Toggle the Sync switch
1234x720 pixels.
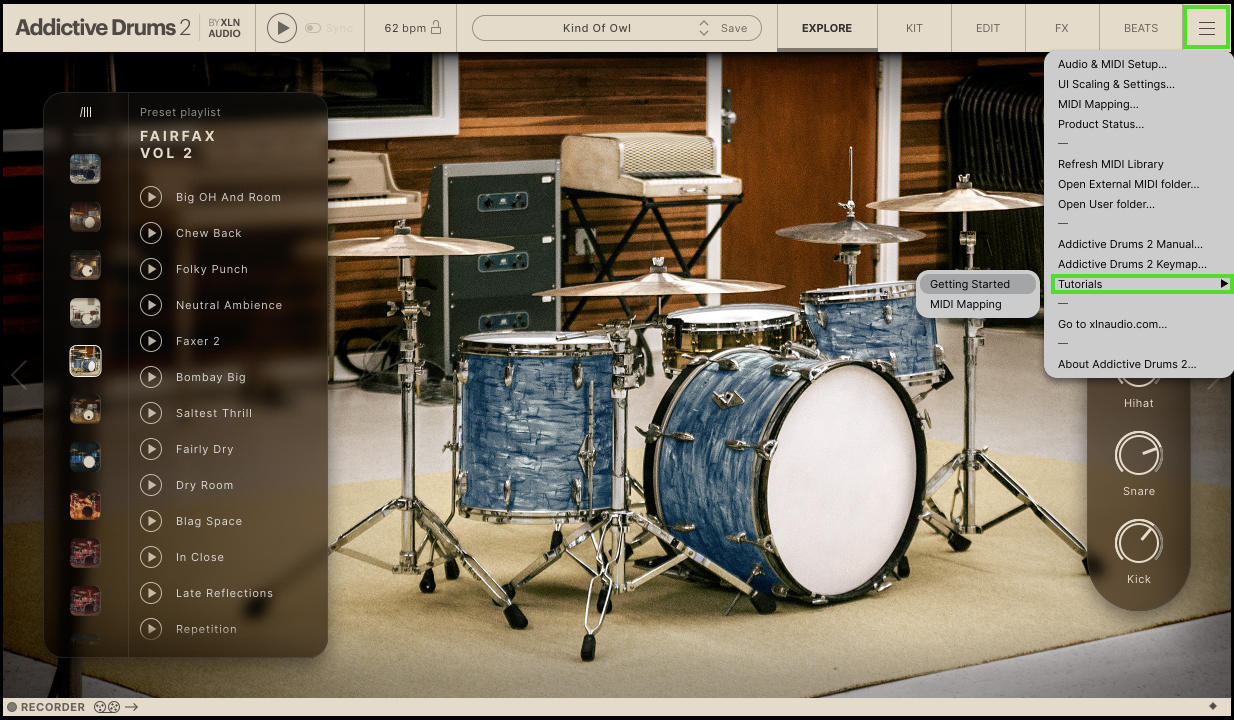click(313, 28)
